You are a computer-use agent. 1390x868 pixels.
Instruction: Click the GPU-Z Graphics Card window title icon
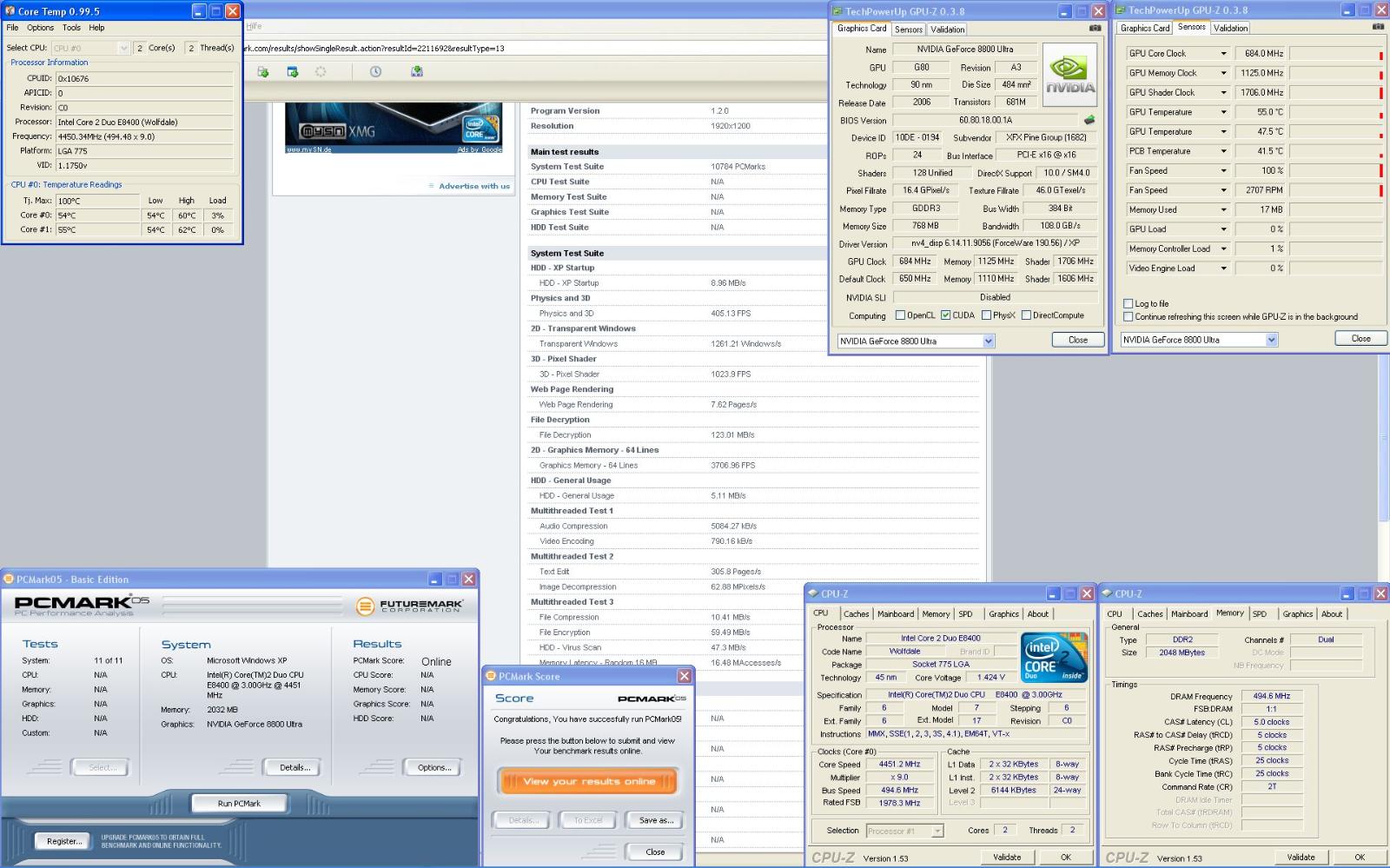point(837,11)
